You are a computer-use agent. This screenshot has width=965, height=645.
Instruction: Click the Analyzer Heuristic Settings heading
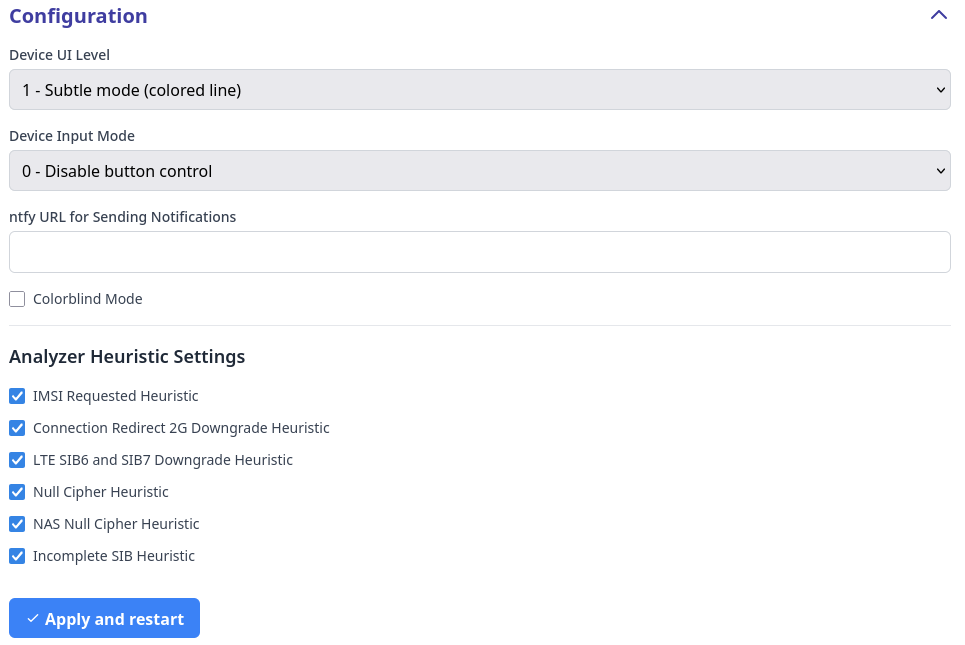pos(127,356)
